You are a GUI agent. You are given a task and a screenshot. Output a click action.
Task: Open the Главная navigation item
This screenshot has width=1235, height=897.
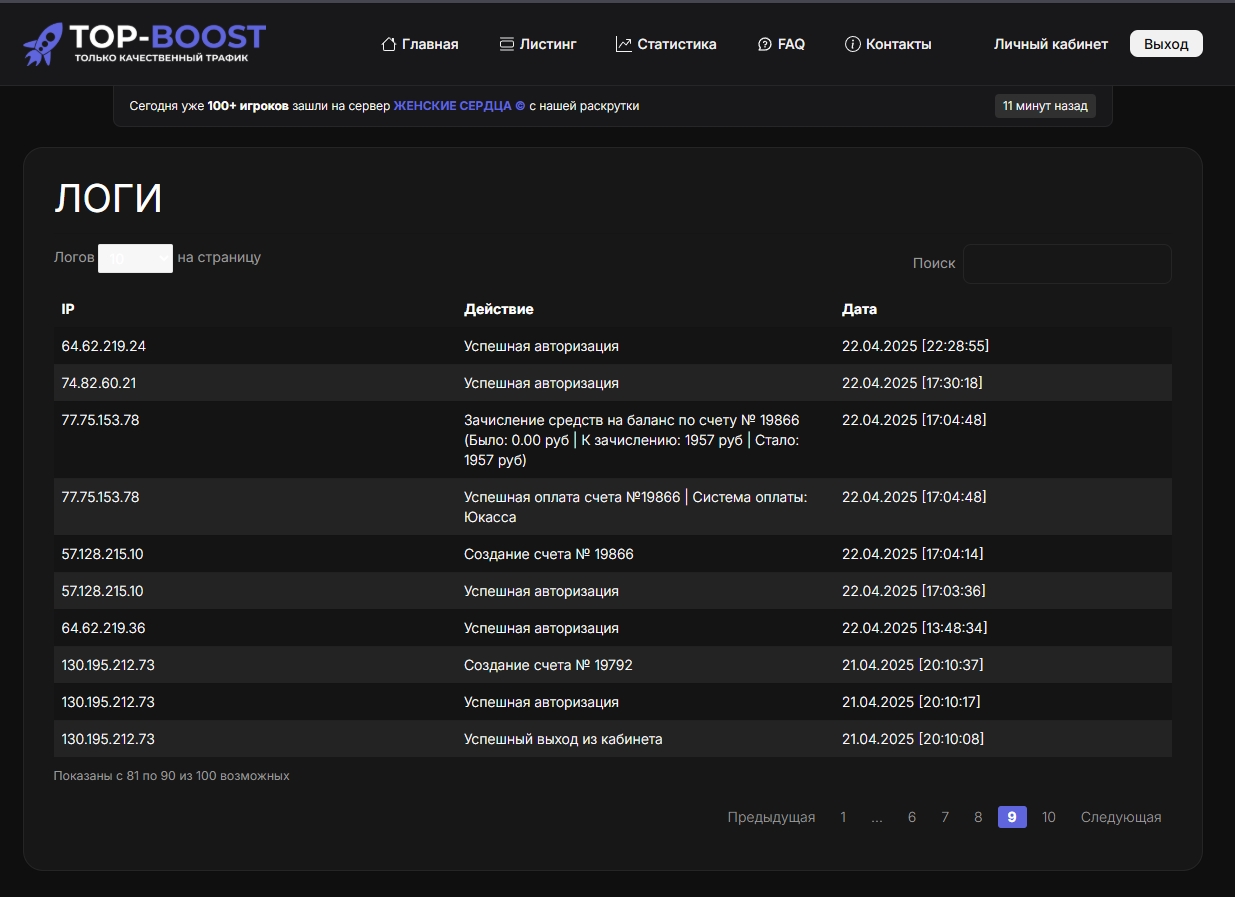click(429, 43)
